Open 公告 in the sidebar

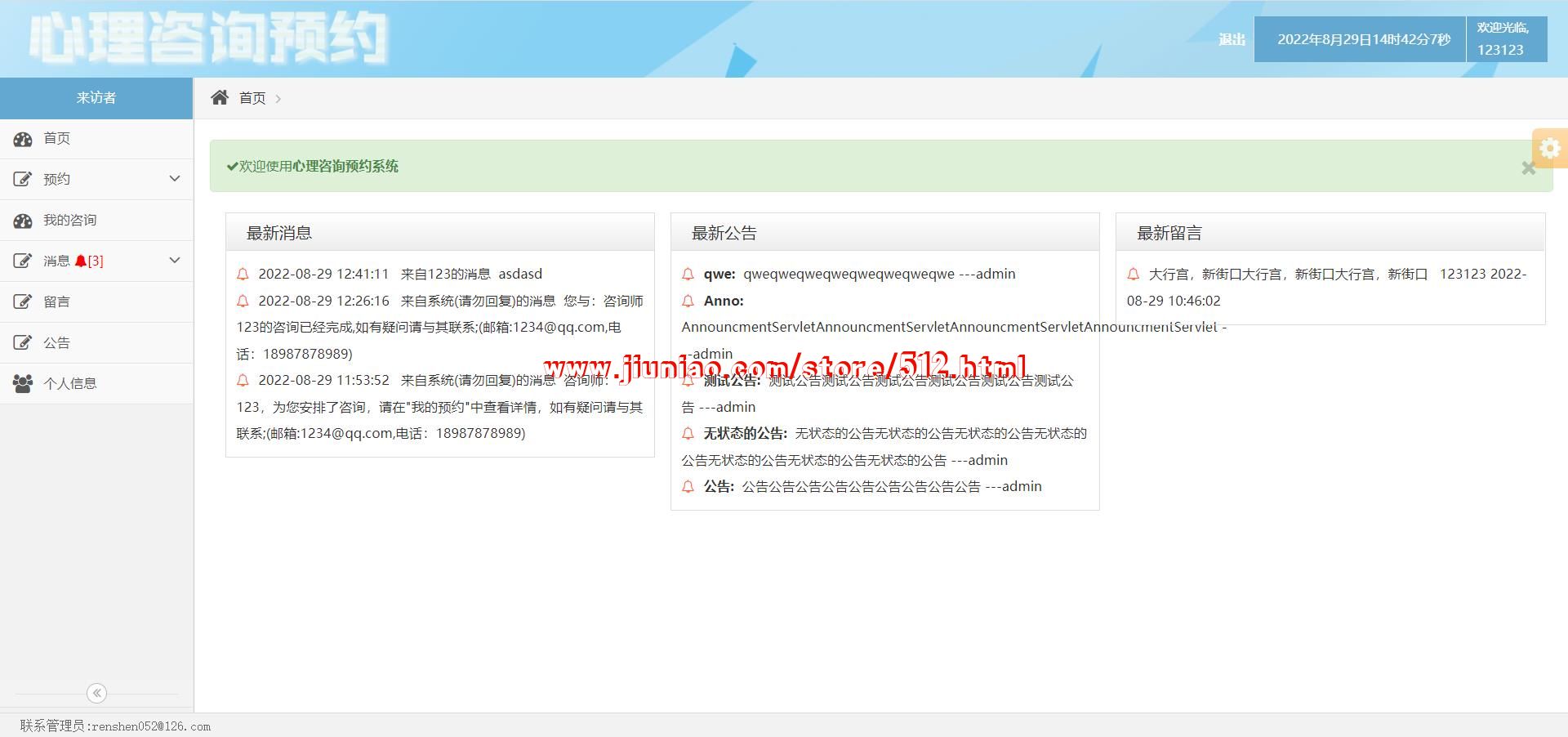click(x=96, y=343)
